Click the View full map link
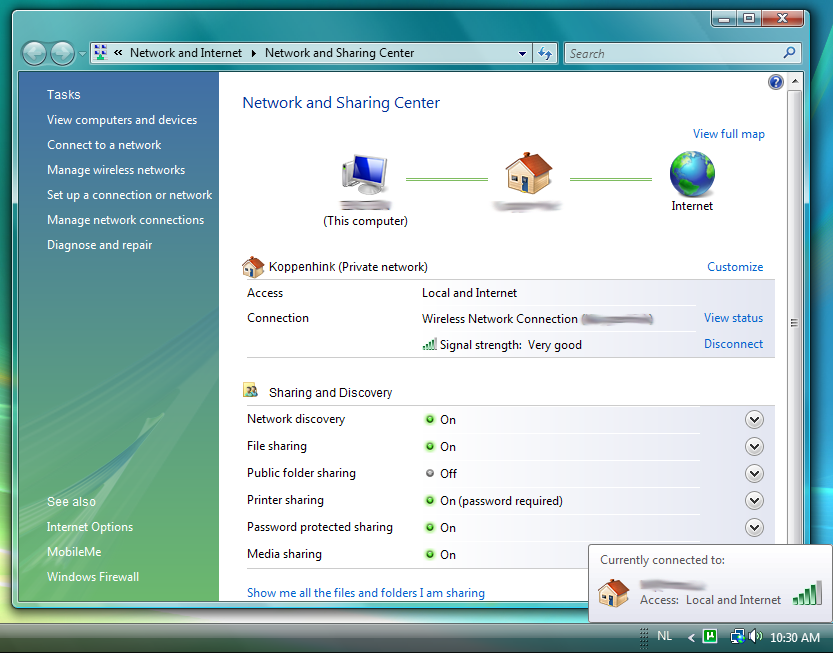 point(728,134)
